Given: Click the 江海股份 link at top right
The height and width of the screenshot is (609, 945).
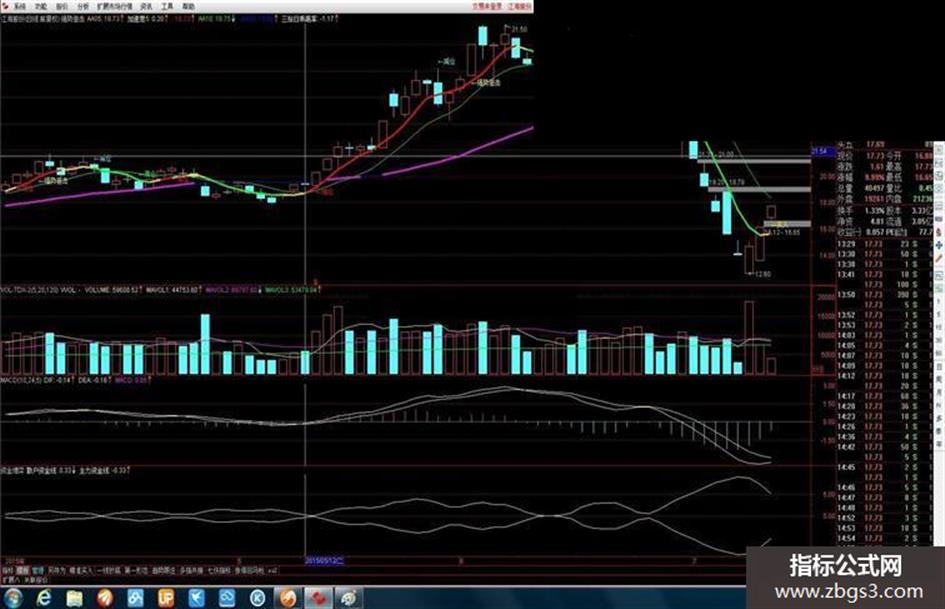Looking at the screenshot, I should coord(520,6).
